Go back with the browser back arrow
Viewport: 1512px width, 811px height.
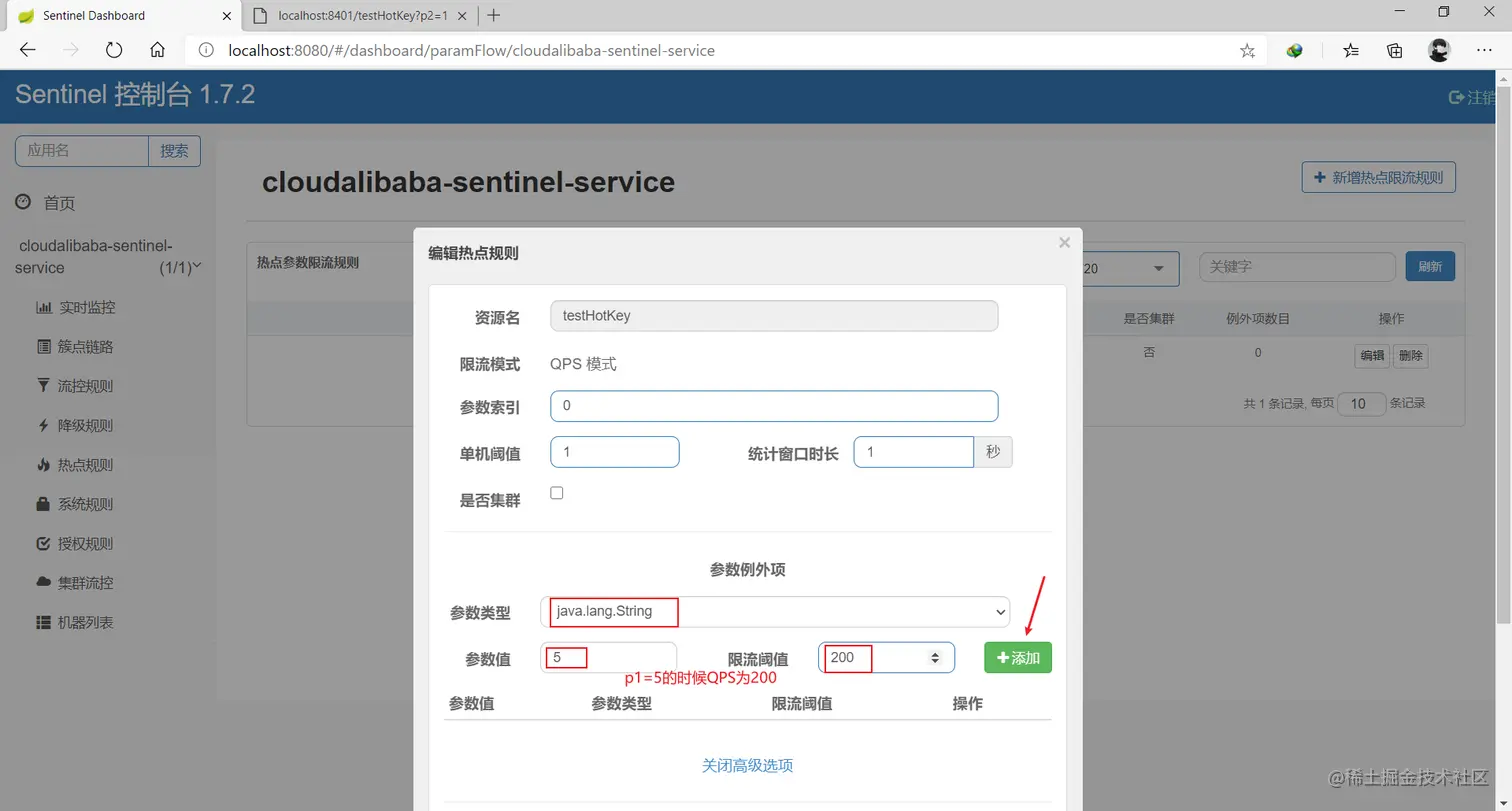pyautogui.click(x=27, y=50)
